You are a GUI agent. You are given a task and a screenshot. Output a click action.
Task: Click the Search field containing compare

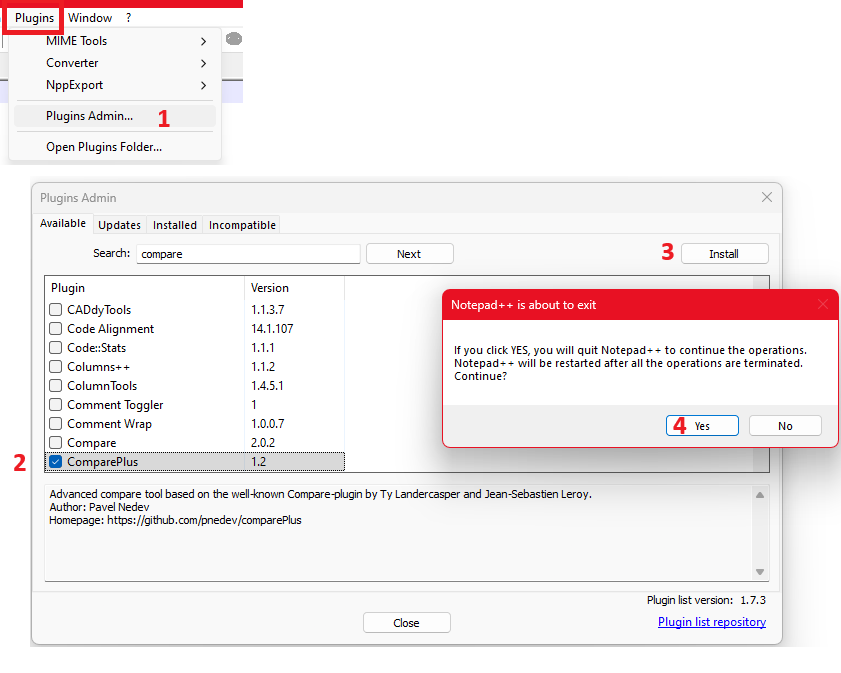pos(248,254)
